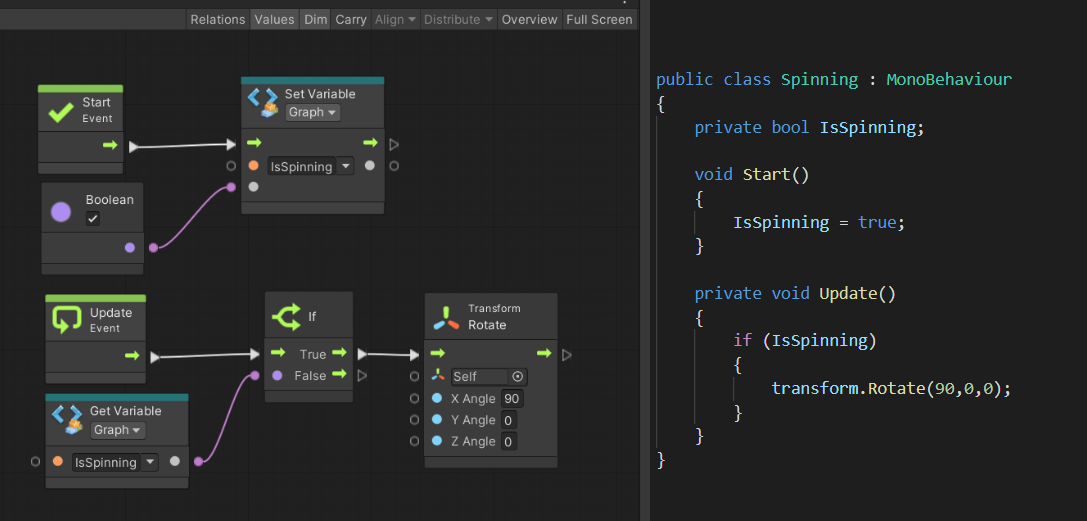Click the Get Variable node icon

click(x=67, y=419)
